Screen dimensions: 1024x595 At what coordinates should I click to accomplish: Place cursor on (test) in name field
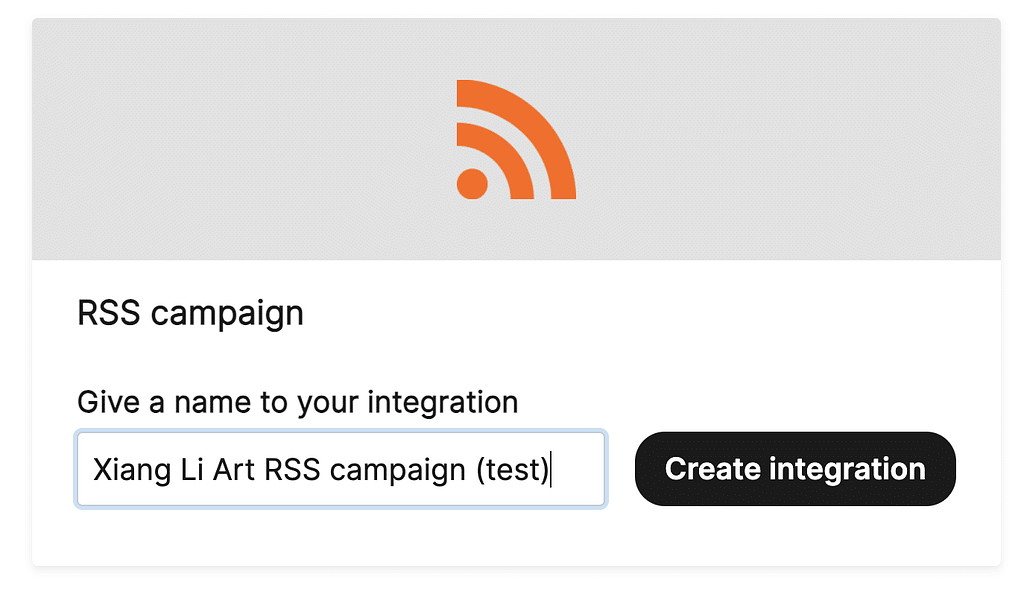[x=513, y=469]
